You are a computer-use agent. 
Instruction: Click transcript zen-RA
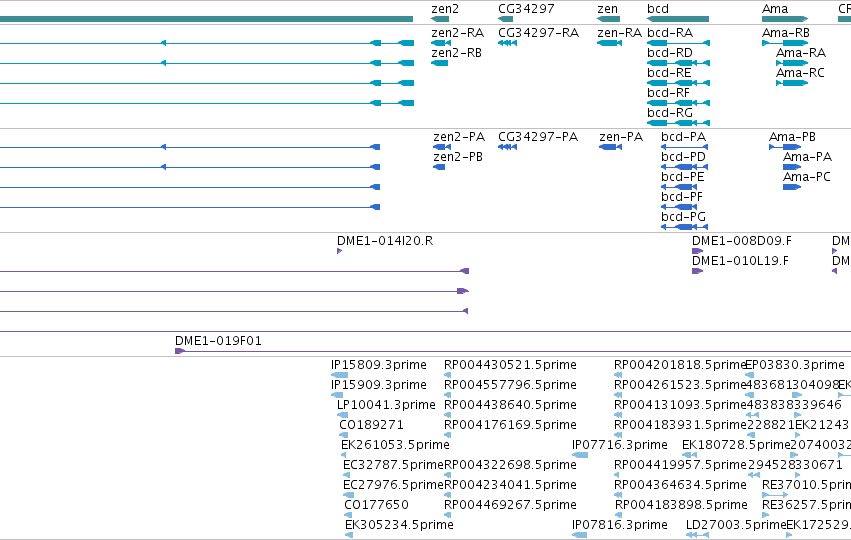coord(619,33)
